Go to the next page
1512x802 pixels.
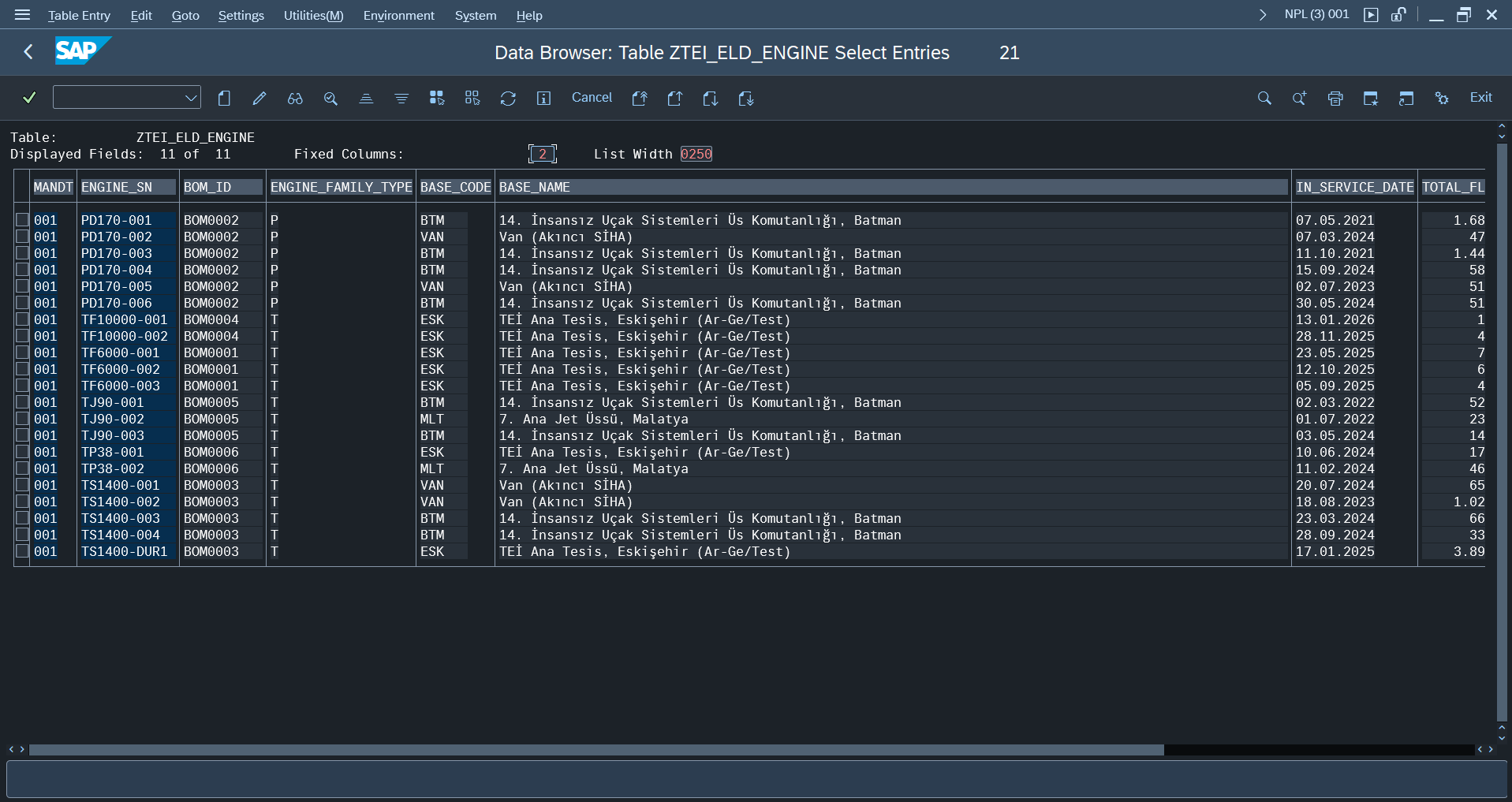[711, 98]
